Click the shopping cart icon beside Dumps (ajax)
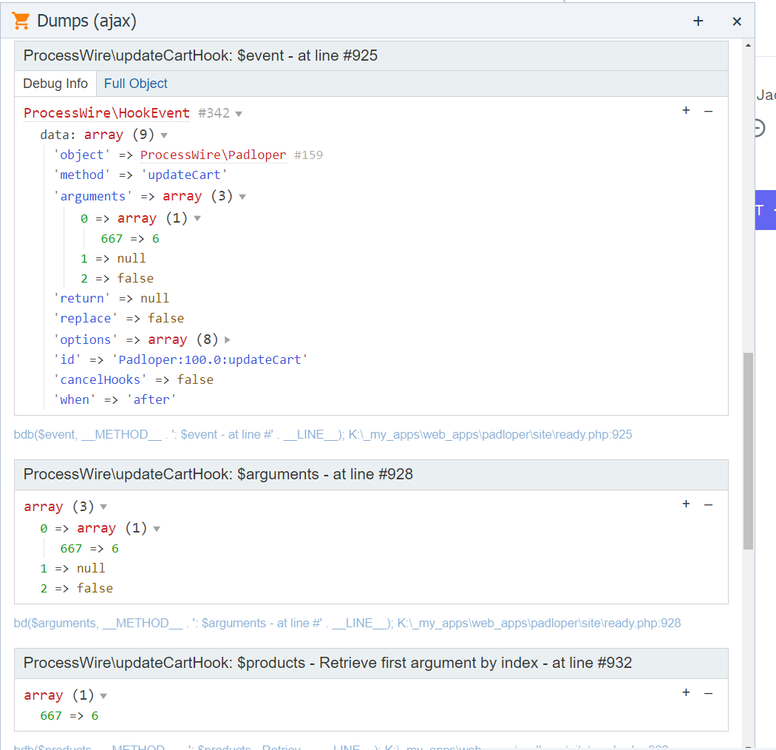 click(21, 21)
